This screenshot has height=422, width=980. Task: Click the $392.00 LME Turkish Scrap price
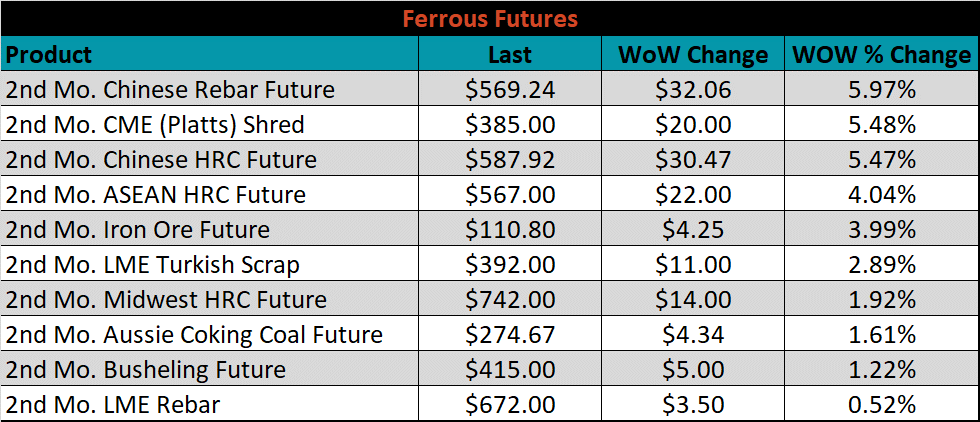510,264
